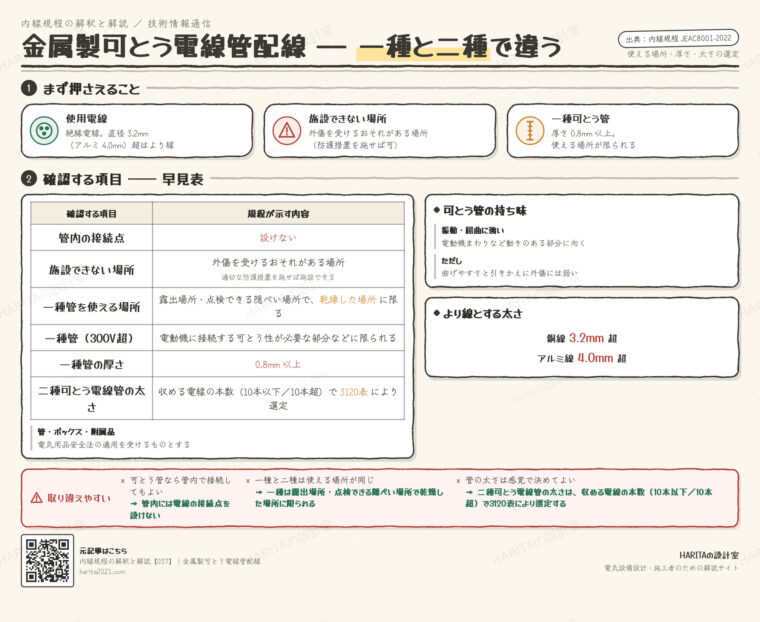Click the 電気設備設計・施工者のための解説サイト tagline
760x622 pixels.
(x=671, y=568)
